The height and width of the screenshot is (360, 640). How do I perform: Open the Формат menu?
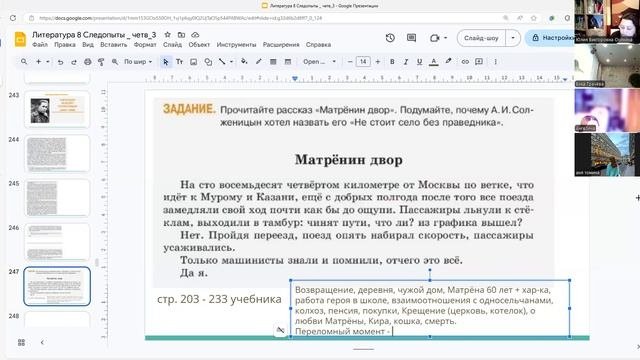point(145,44)
